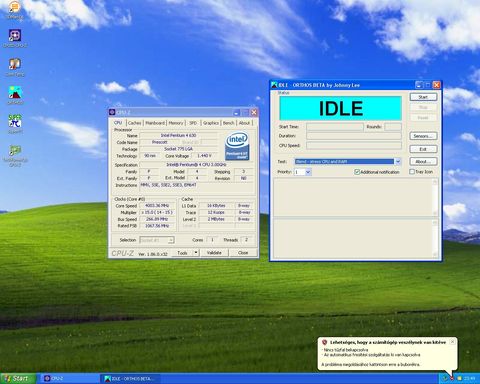Click the Start Time field in ORTHOS
The image size is (480, 384).
335,127
